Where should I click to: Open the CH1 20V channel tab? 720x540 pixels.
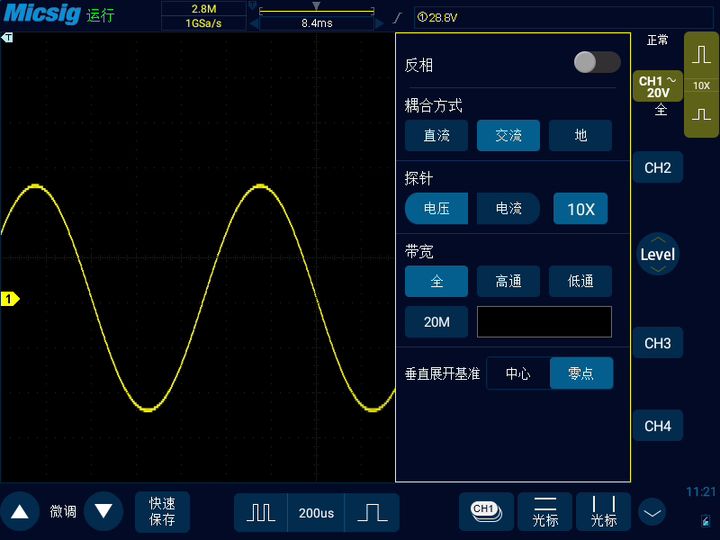658,86
